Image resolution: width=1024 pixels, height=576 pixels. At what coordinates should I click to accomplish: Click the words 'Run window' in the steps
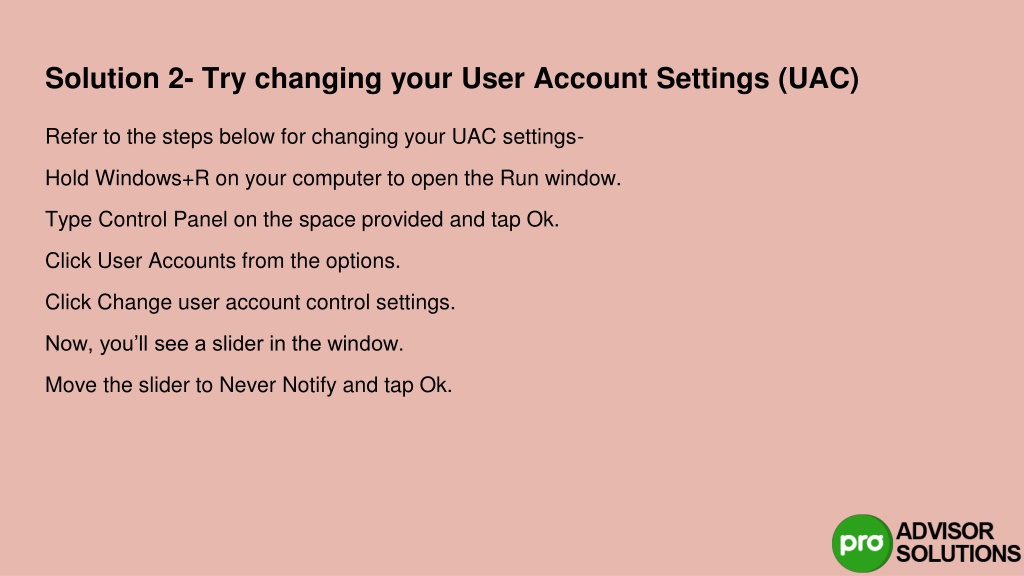pos(560,178)
